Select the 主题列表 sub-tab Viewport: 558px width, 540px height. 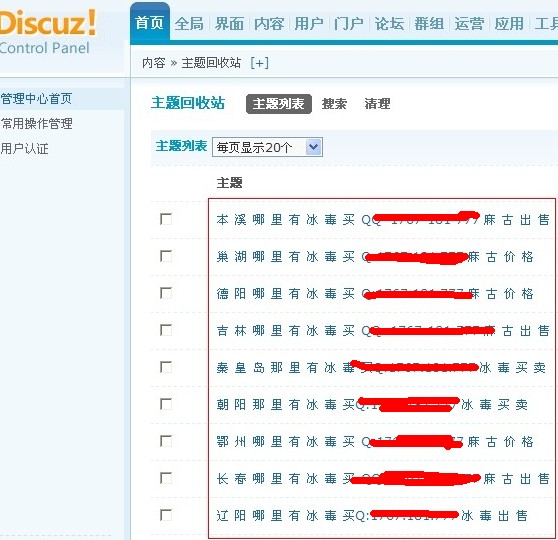coord(279,104)
